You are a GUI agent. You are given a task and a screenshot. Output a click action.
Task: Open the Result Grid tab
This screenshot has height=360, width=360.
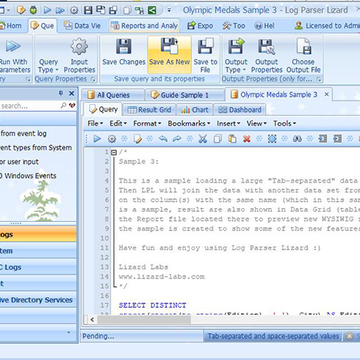point(150,110)
